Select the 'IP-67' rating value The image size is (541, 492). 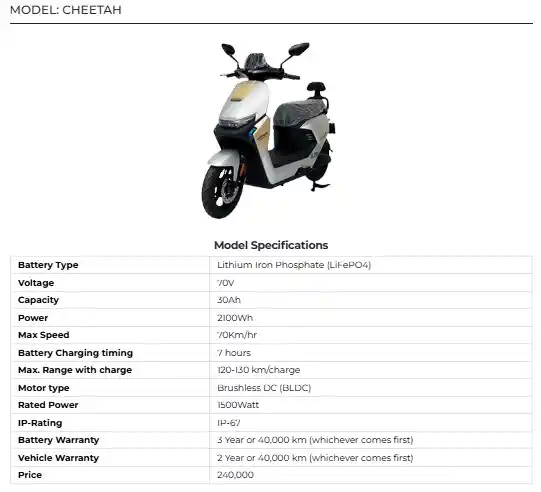click(x=228, y=423)
